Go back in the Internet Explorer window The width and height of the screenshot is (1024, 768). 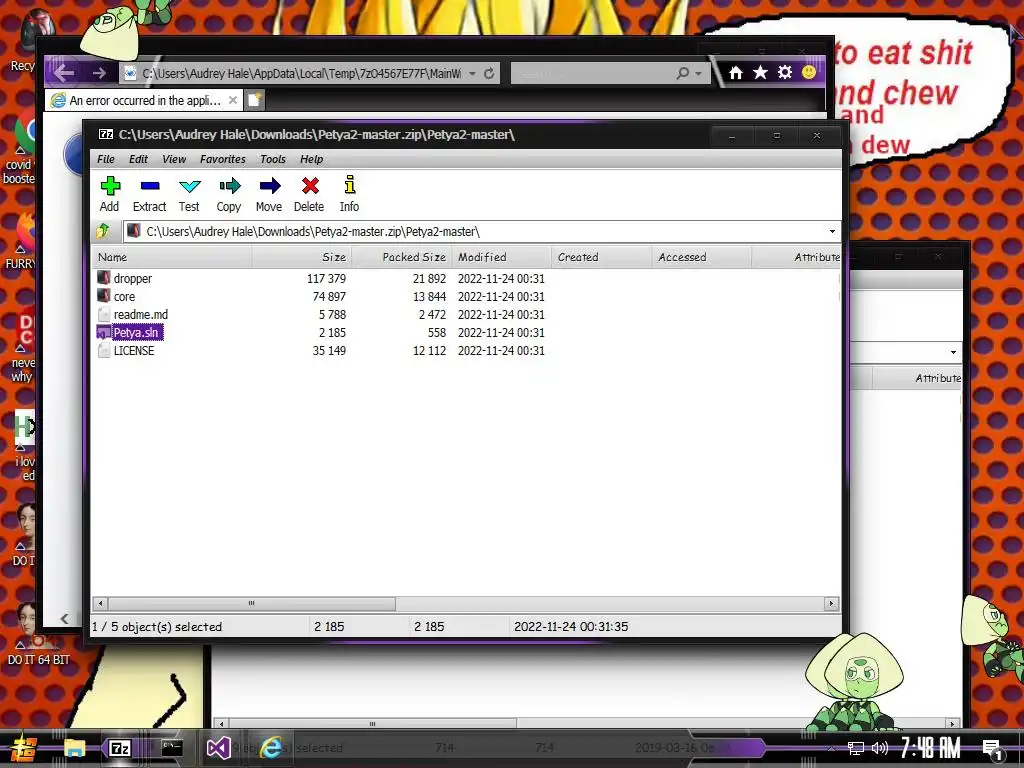64,72
